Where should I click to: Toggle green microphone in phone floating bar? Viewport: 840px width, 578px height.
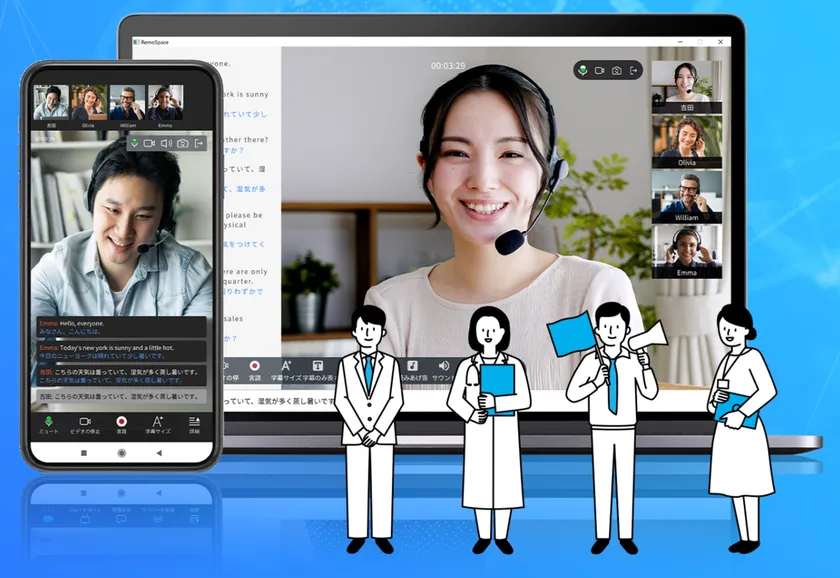(x=133, y=143)
